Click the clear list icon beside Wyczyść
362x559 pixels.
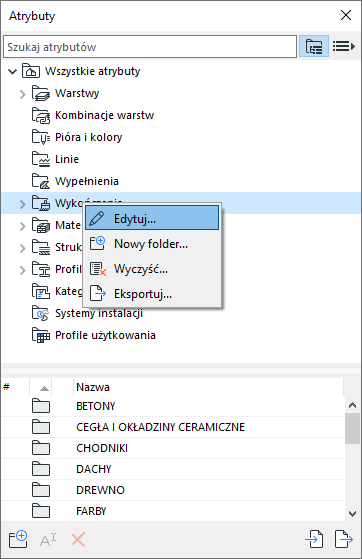click(98, 269)
